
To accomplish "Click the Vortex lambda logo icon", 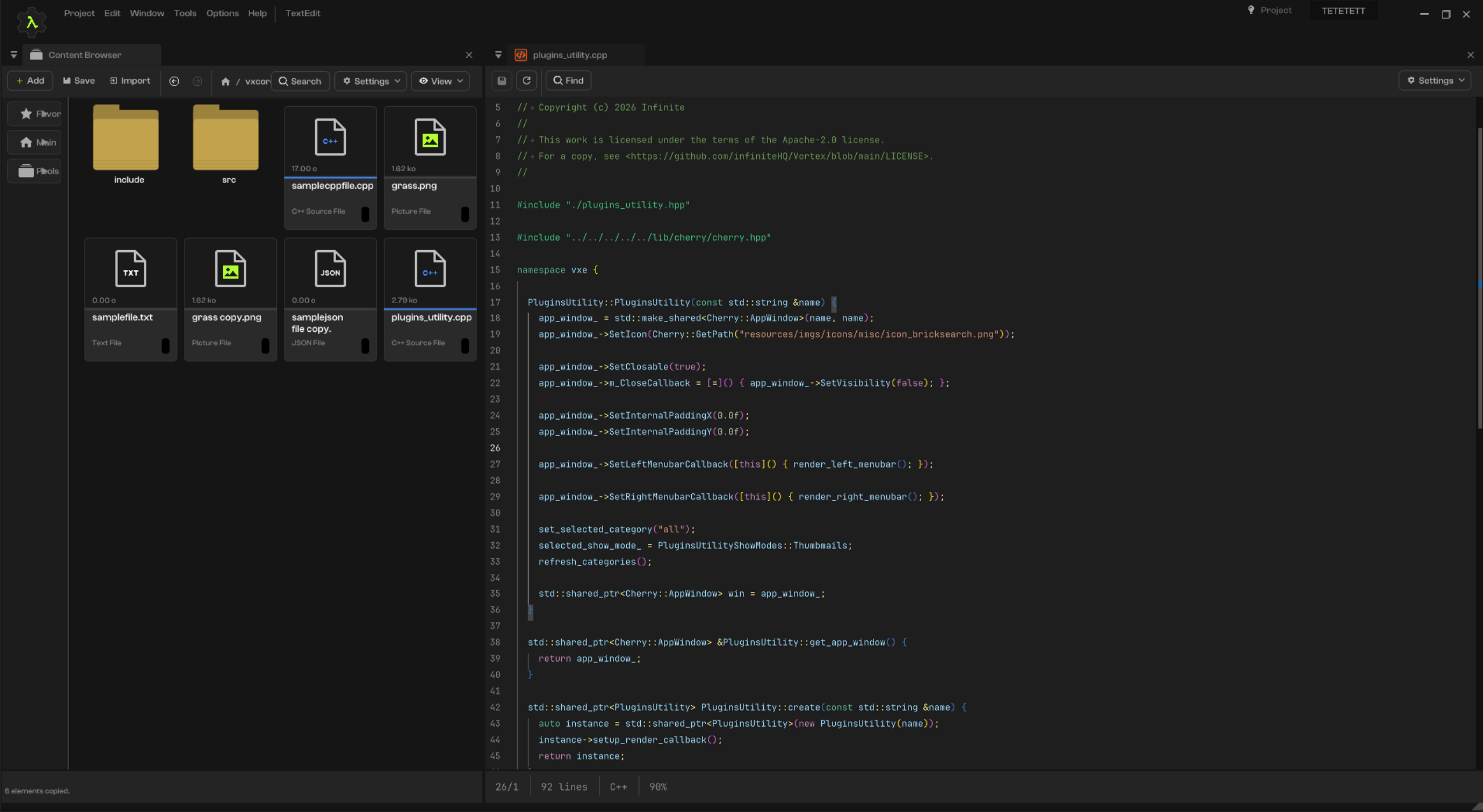I will click(x=31, y=22).
